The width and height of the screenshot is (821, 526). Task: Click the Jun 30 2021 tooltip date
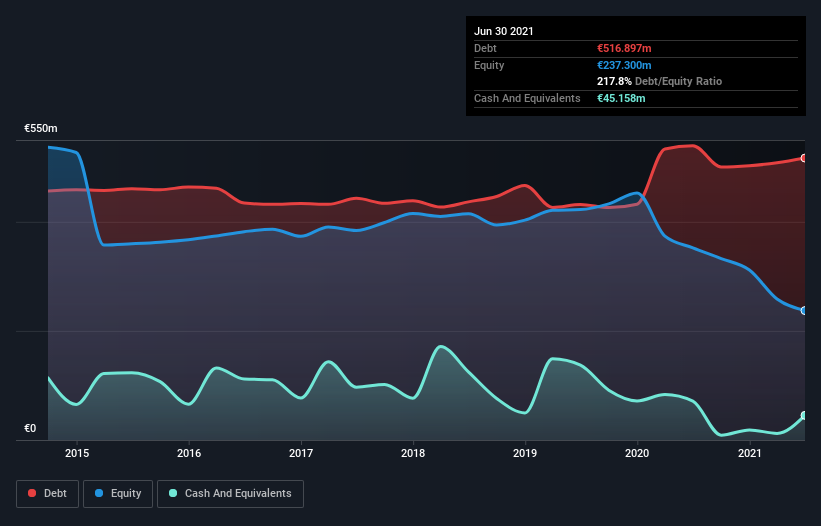pyautogui.click(x=504, y=31)
